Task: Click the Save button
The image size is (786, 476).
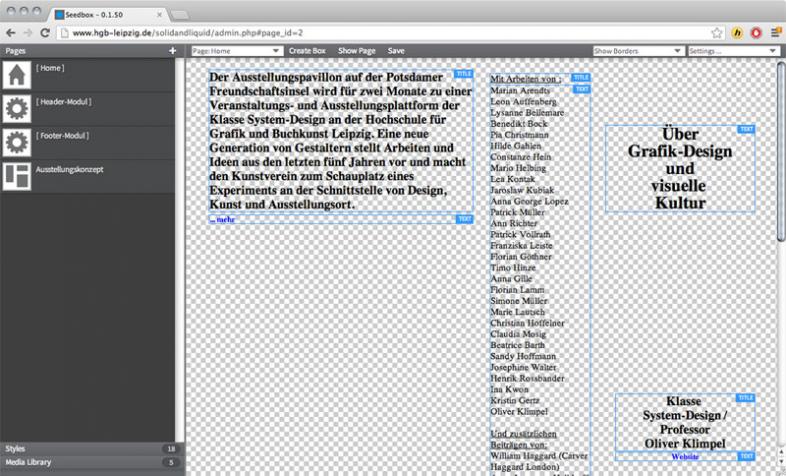Action: (x=396, y=50)
